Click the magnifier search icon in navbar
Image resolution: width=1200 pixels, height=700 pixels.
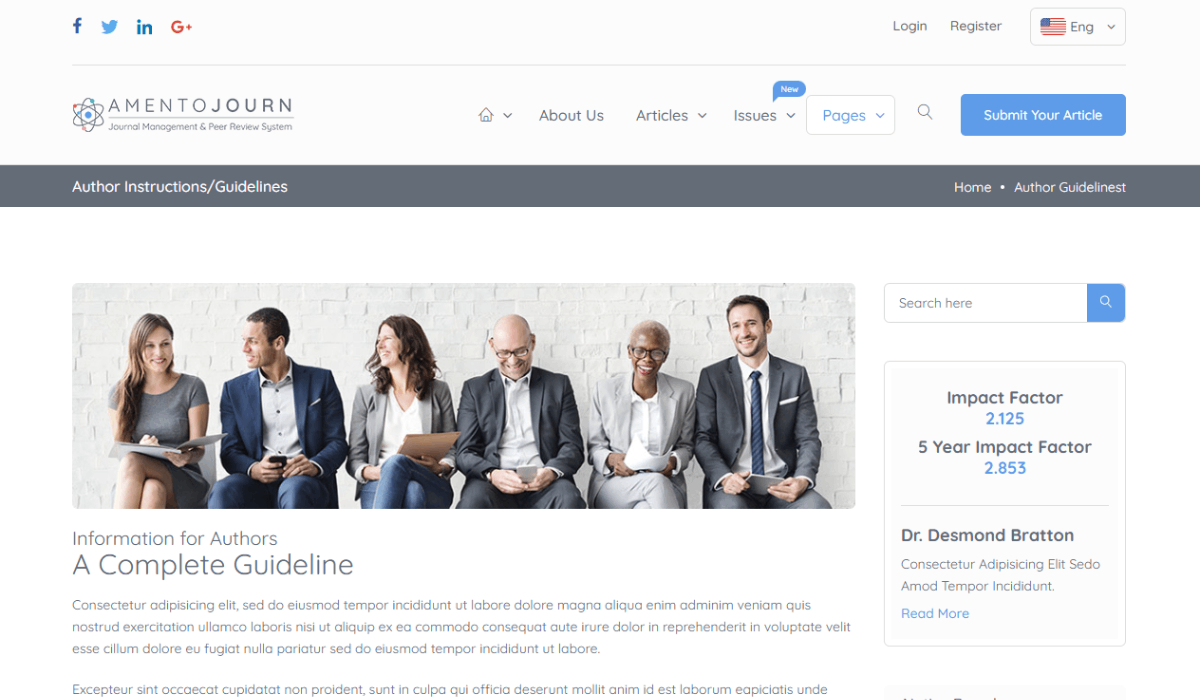point(925,112)
